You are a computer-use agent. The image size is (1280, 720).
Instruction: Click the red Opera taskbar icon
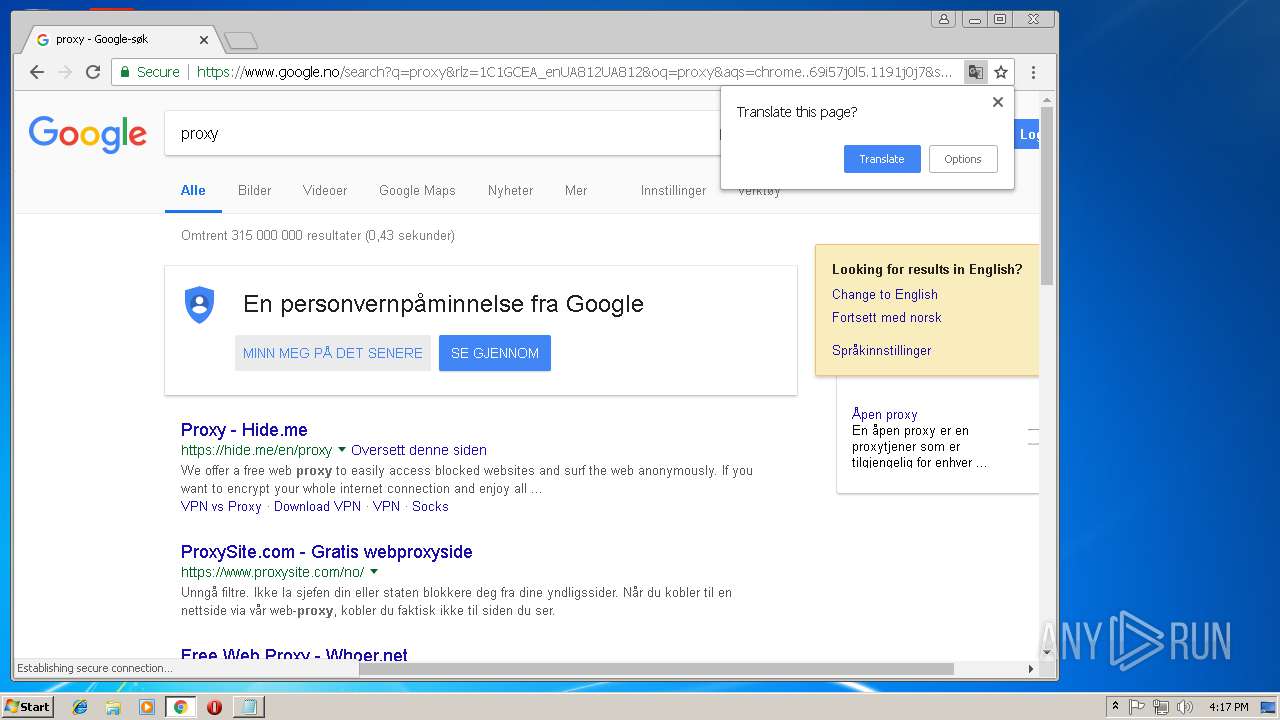click(x=214, y=707)
